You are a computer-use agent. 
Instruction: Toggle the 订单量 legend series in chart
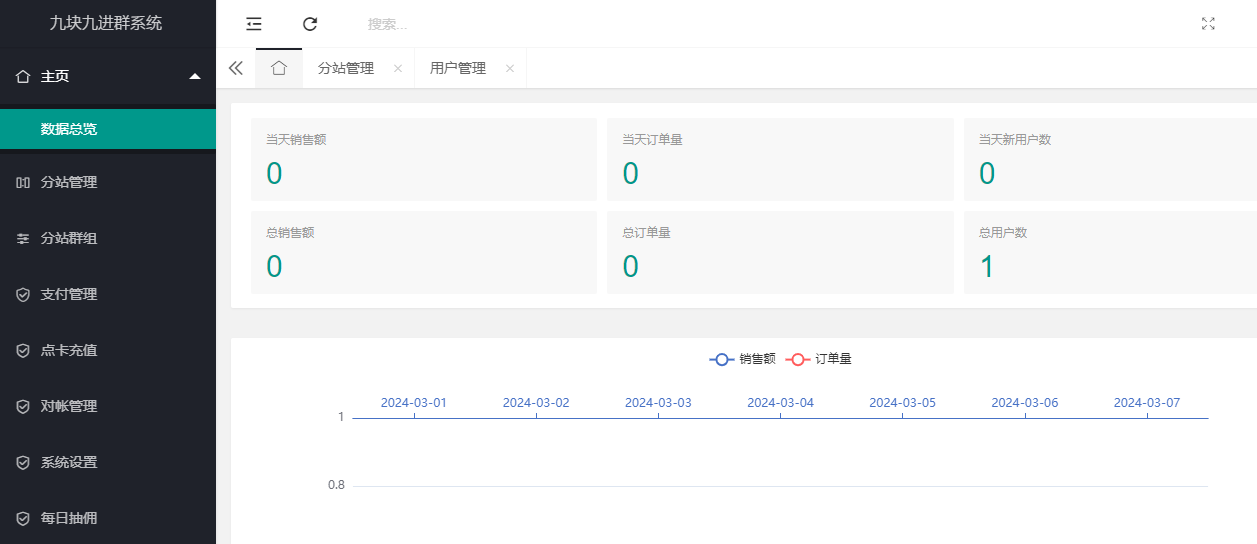click(818, 359)
